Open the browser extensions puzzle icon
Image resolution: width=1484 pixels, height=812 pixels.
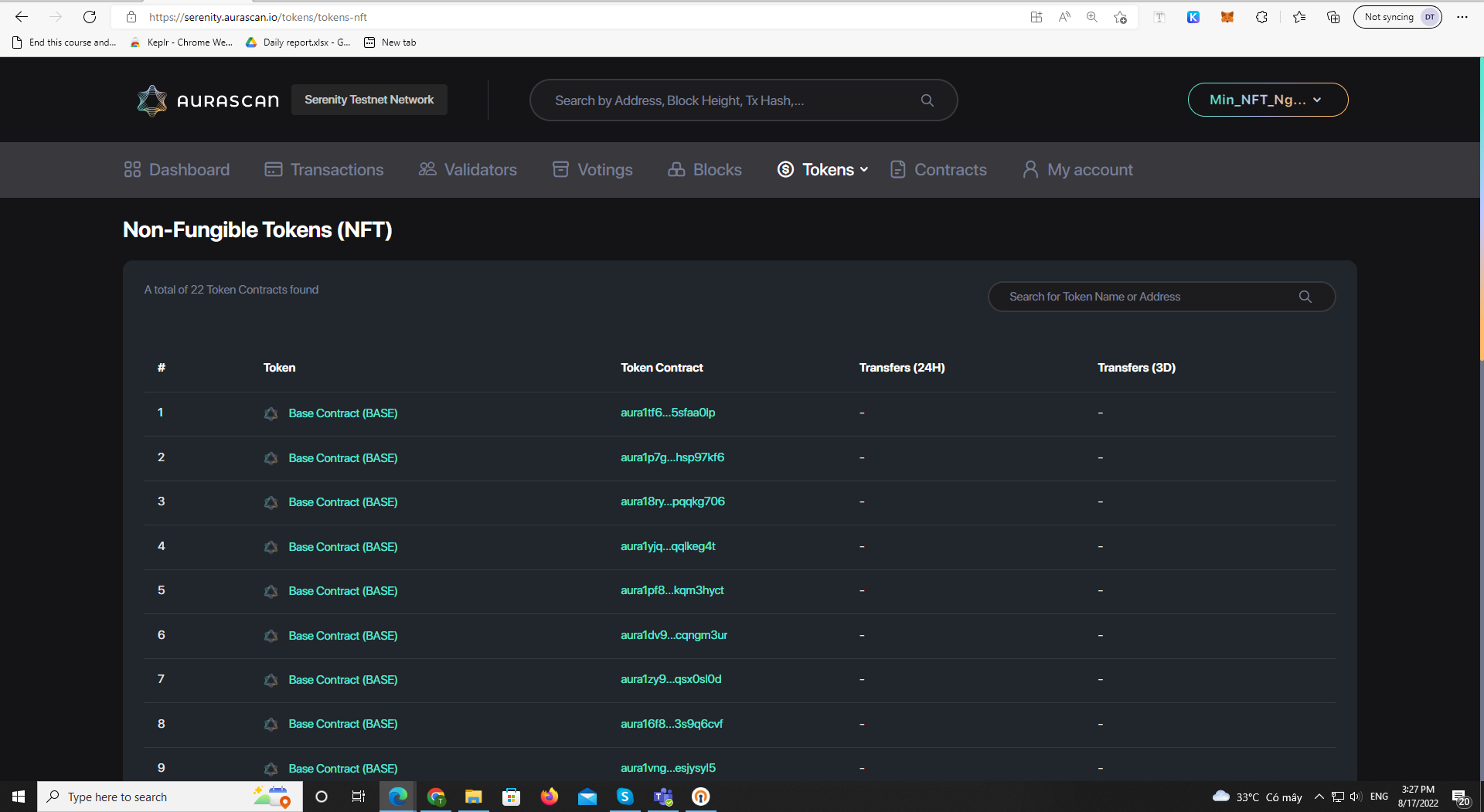tap(1261, 17)
